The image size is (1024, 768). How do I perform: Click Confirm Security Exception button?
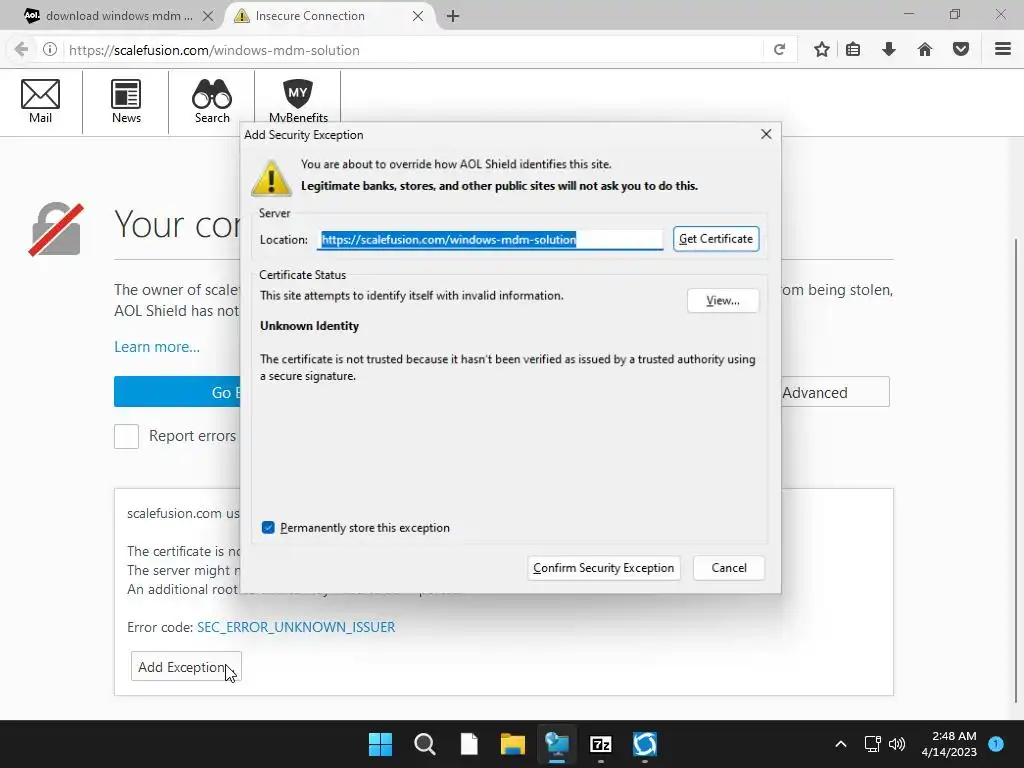(603, 568)
